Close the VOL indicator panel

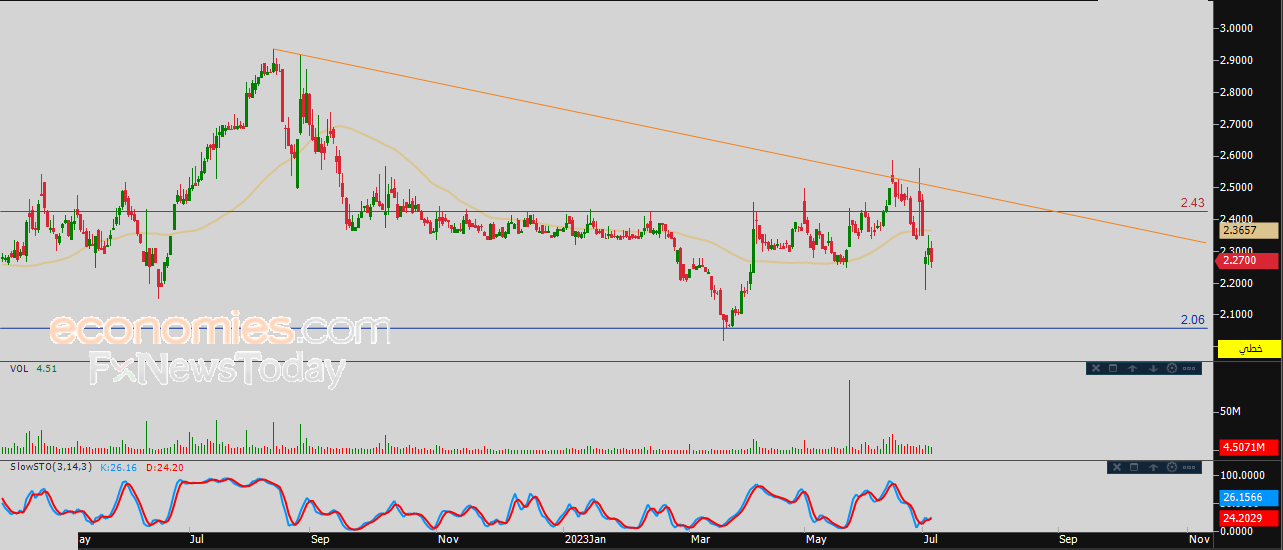tap(1096, 368)
